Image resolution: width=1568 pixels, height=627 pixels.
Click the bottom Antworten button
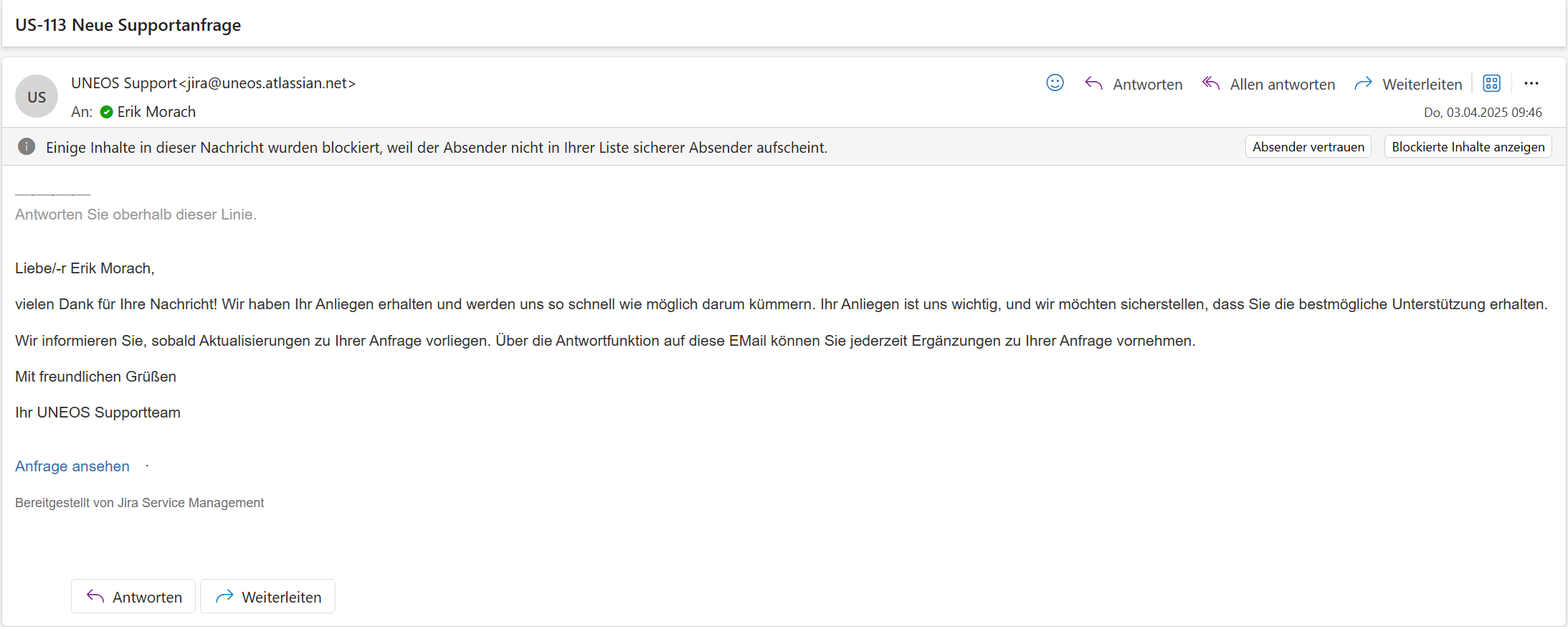(133, 596)
